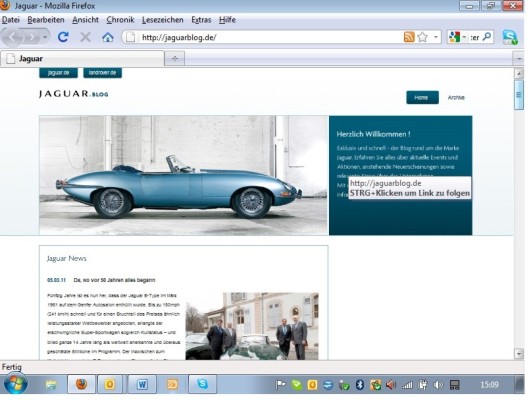Click the Action Center flag tray icon
This screenshot has width=531, height=400.
coord(280,385)
